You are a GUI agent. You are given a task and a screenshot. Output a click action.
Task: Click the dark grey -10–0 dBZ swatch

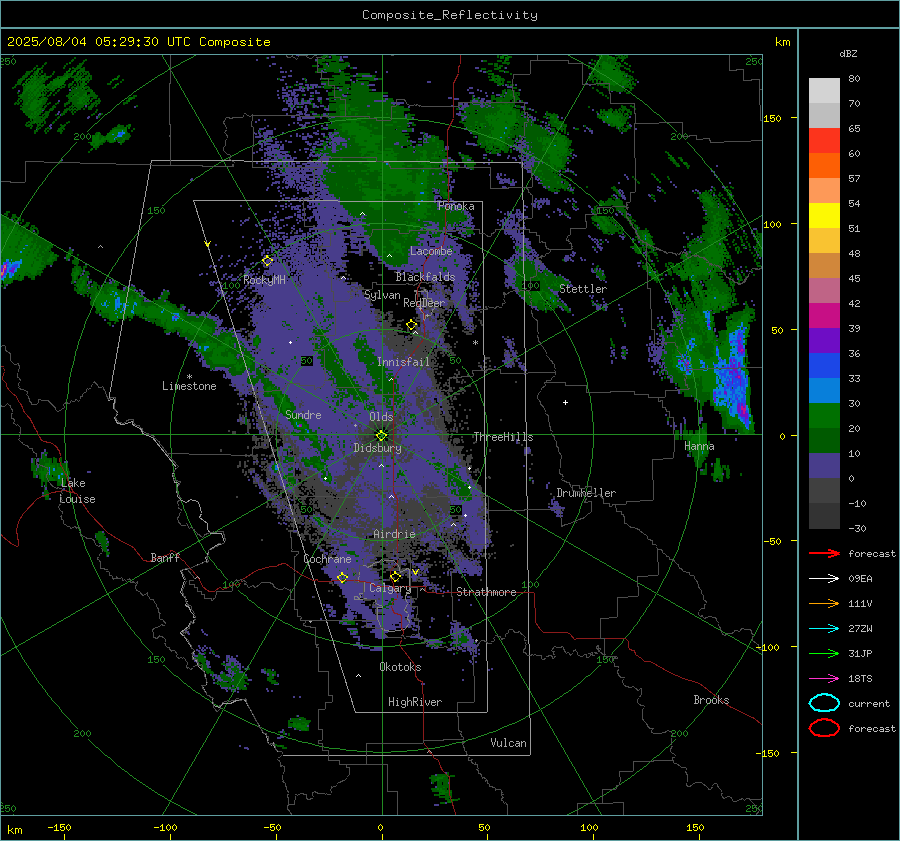(x=824, y=490)
